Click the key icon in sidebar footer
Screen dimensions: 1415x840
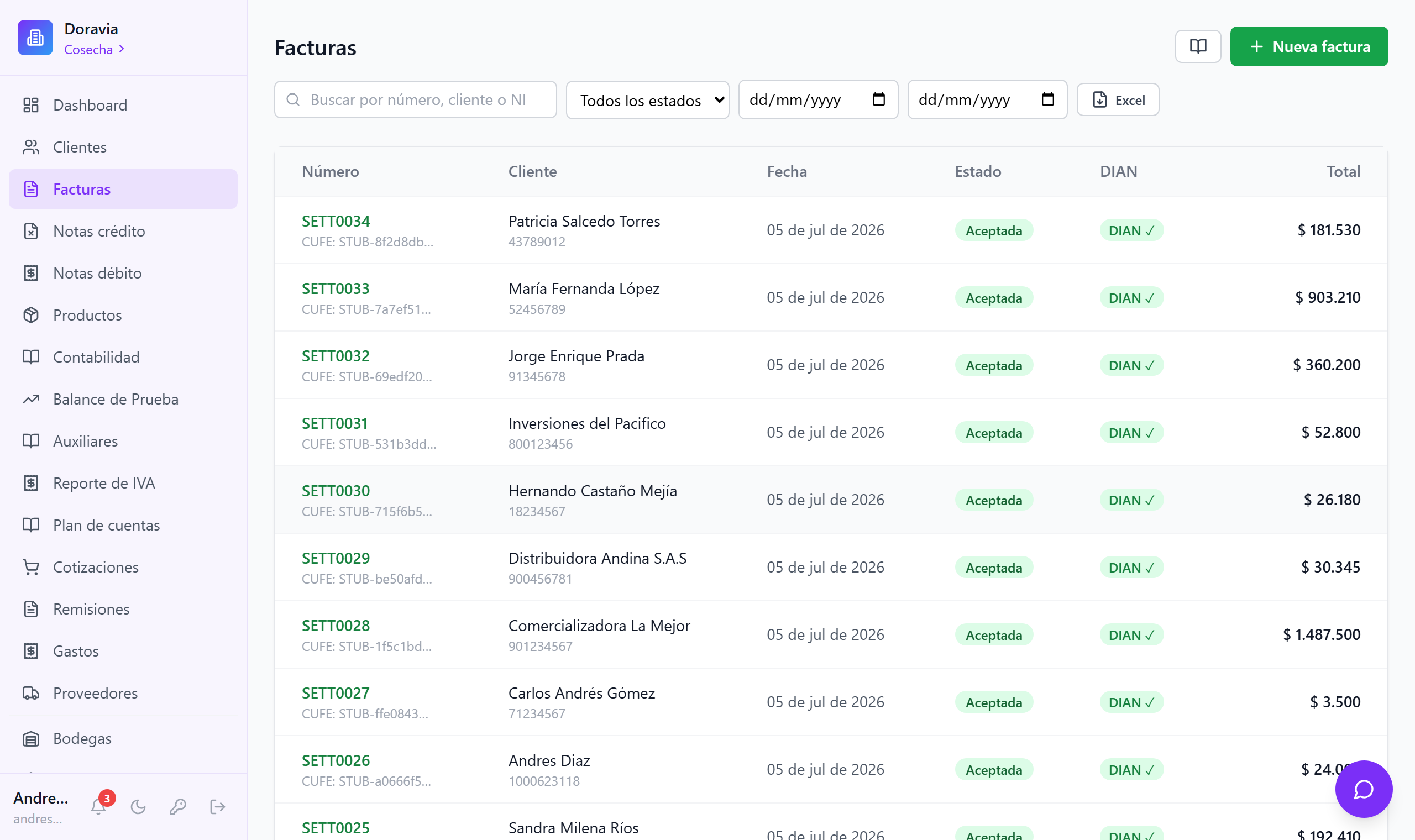[x=178, y=807]
